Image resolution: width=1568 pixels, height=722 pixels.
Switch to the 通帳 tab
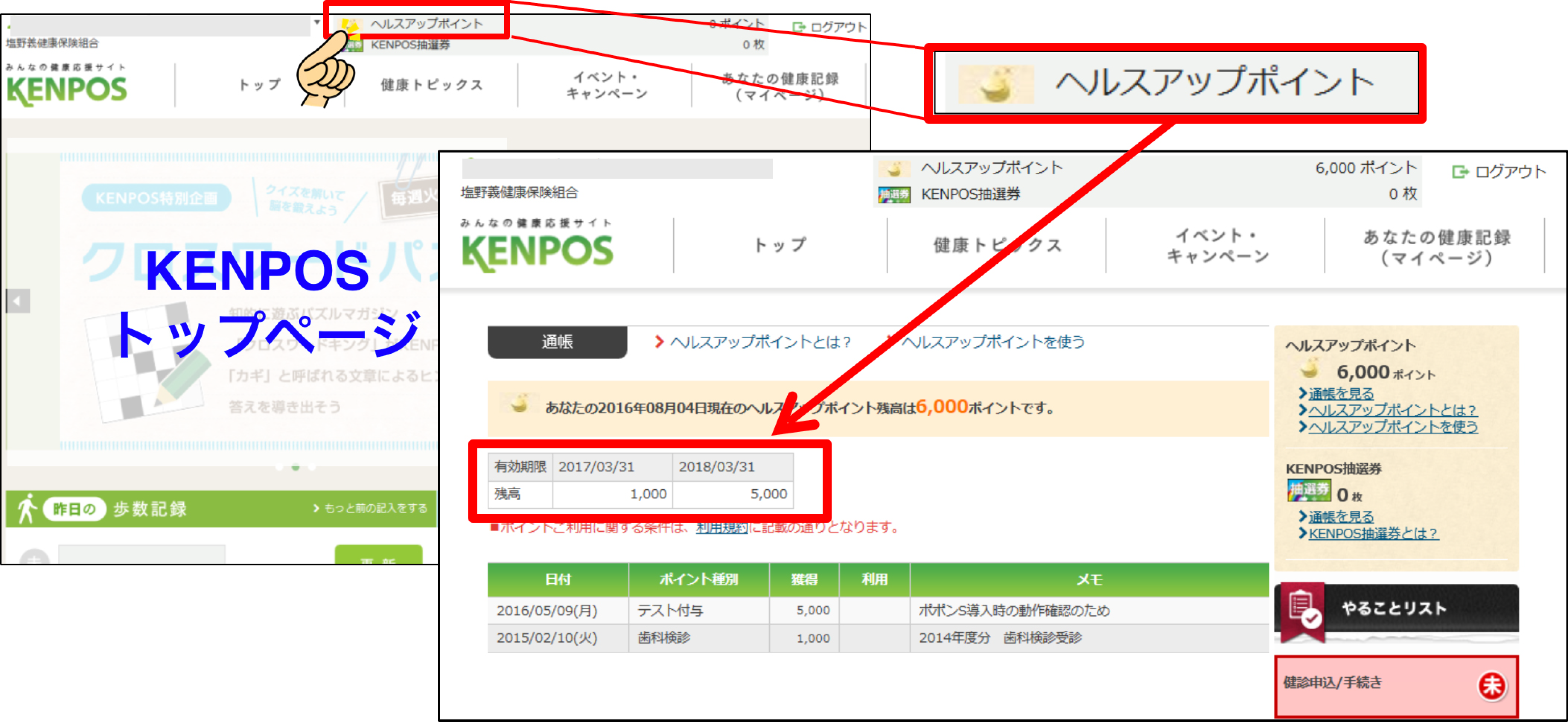point(557,342)
